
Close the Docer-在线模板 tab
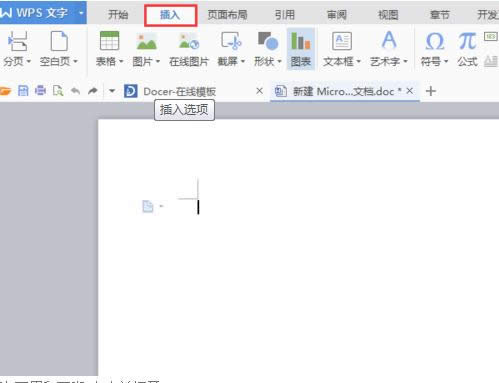(x=260, y=91)
